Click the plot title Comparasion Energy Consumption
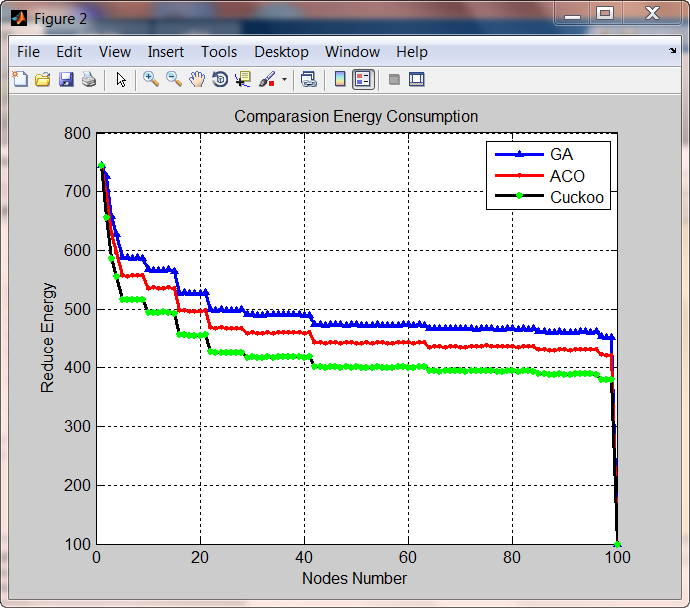Viewport: 690px width, 608px height. click(x=356, y=117)
